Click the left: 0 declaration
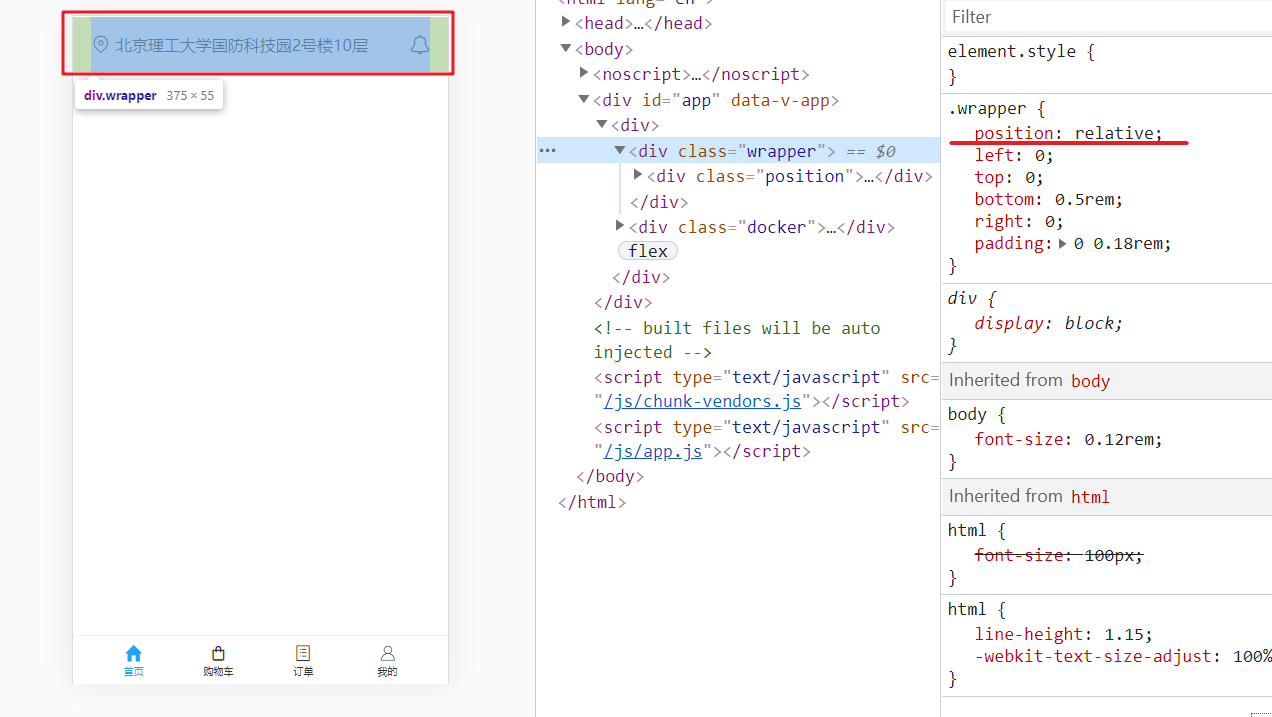 pyautogui.click(x=1014, y=155)
